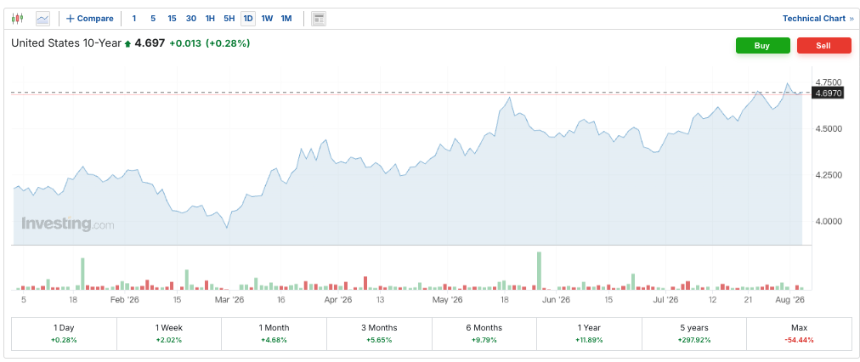Click the green Buy button

click(762, 46)
